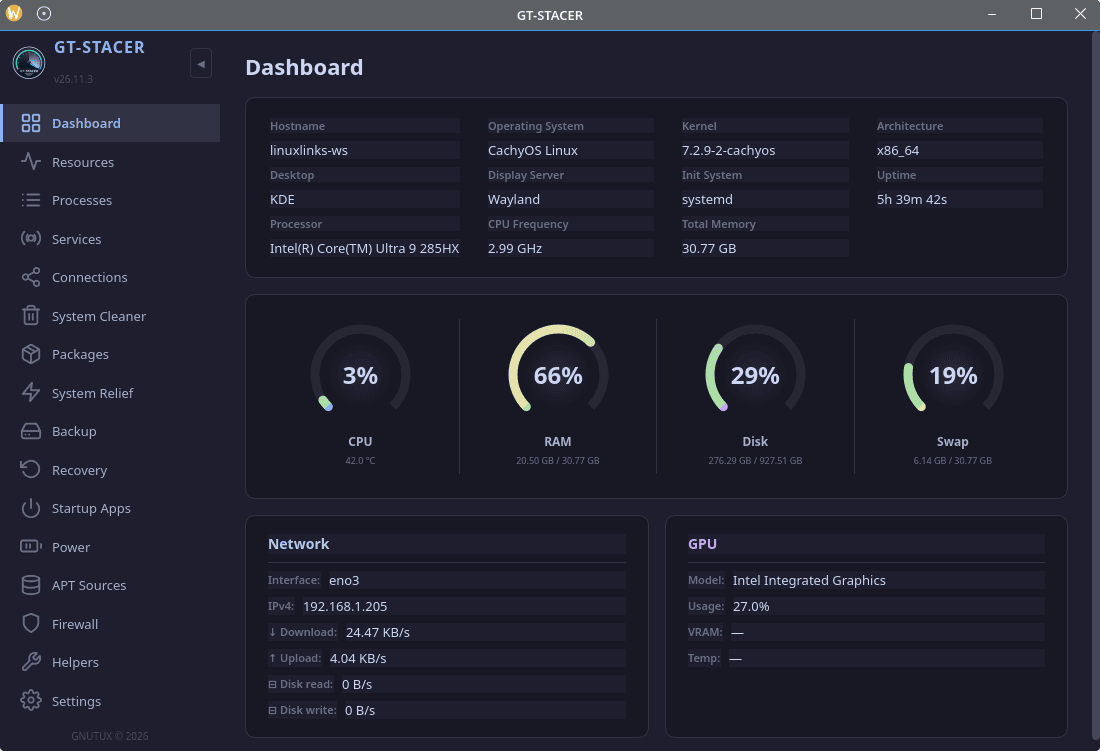Click the System Relief lightning icon

point(31,393)
